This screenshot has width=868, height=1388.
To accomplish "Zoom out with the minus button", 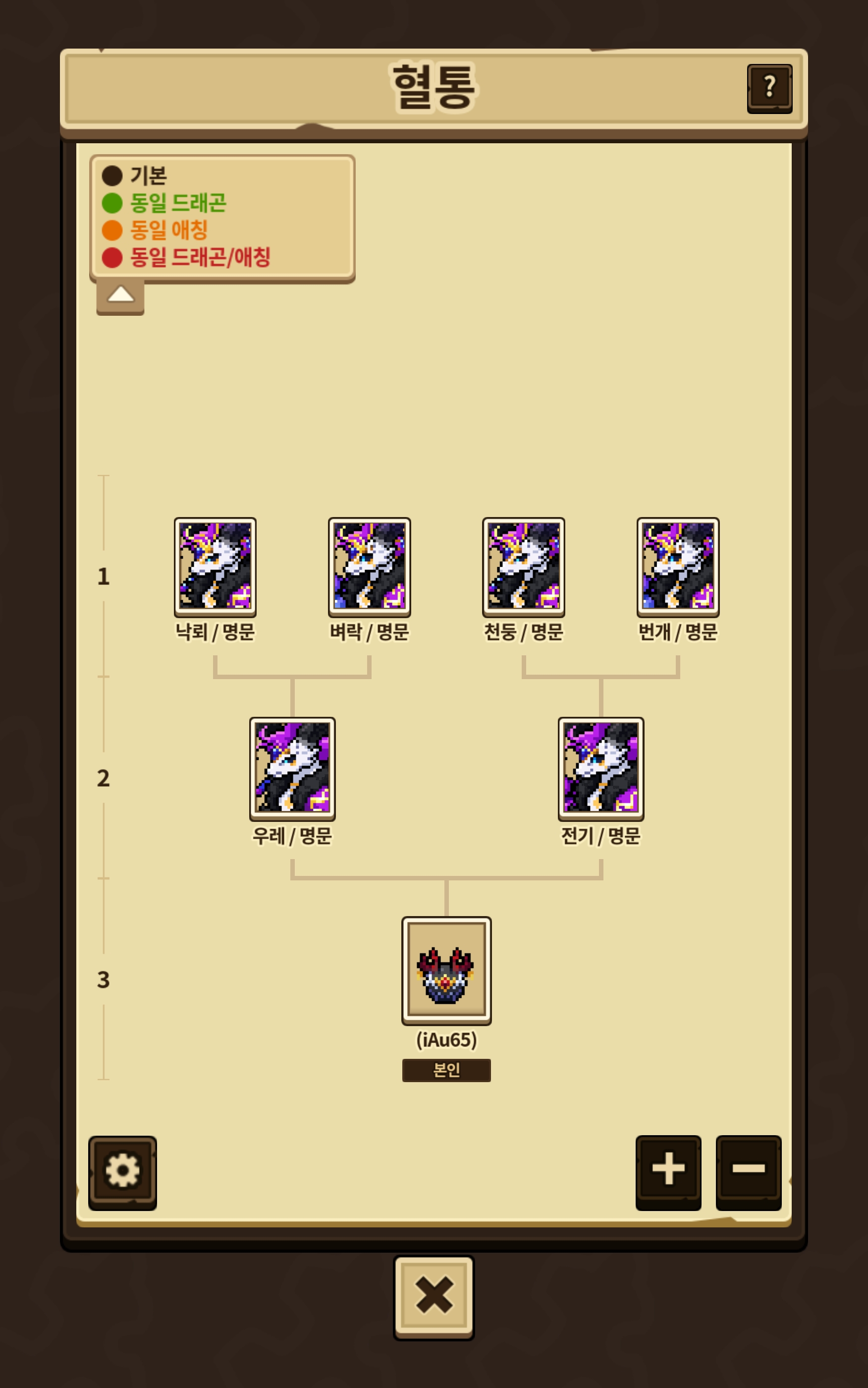I will click(x=749, y=1172).
